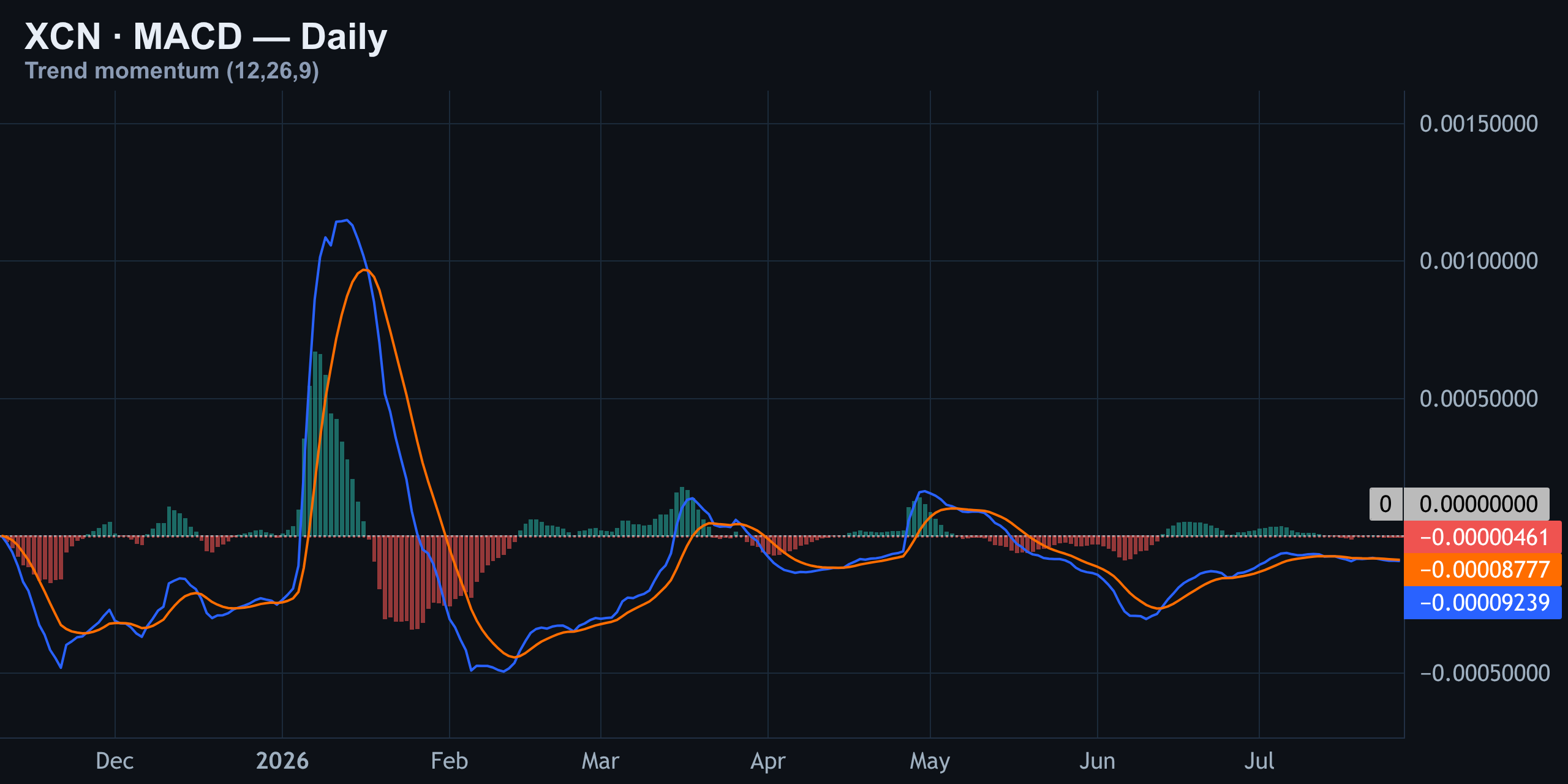Screen dimensions: 1568x784
Task: Click the 'May' time axis label
Action: tap(930, 761)
